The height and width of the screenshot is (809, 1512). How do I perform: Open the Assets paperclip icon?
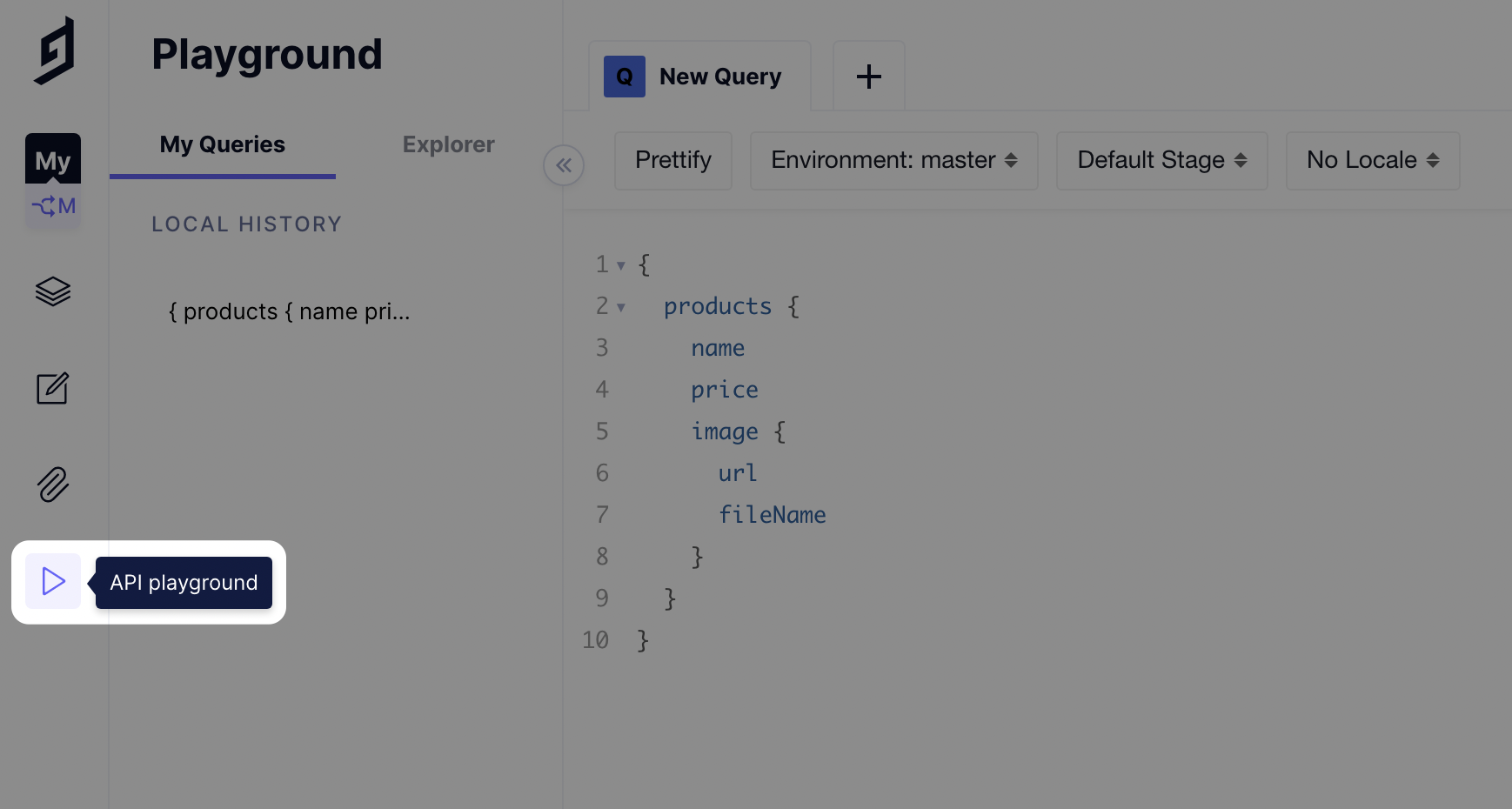53,485
